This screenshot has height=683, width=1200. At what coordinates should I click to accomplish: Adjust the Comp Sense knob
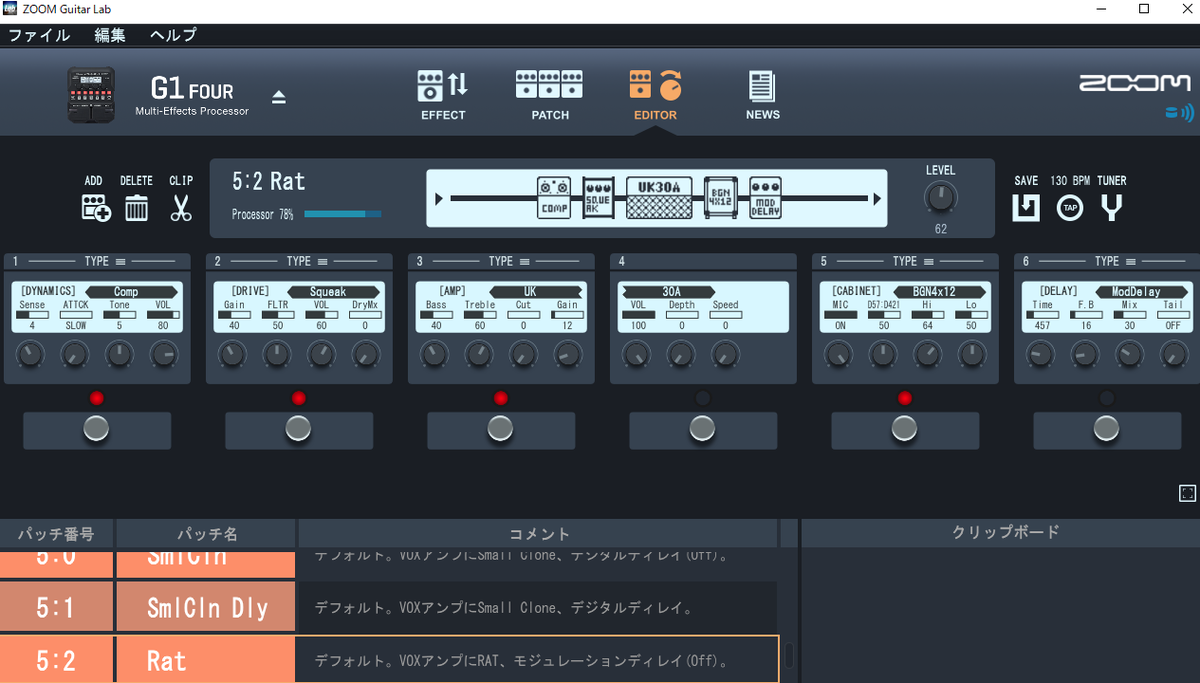(32, 353)
